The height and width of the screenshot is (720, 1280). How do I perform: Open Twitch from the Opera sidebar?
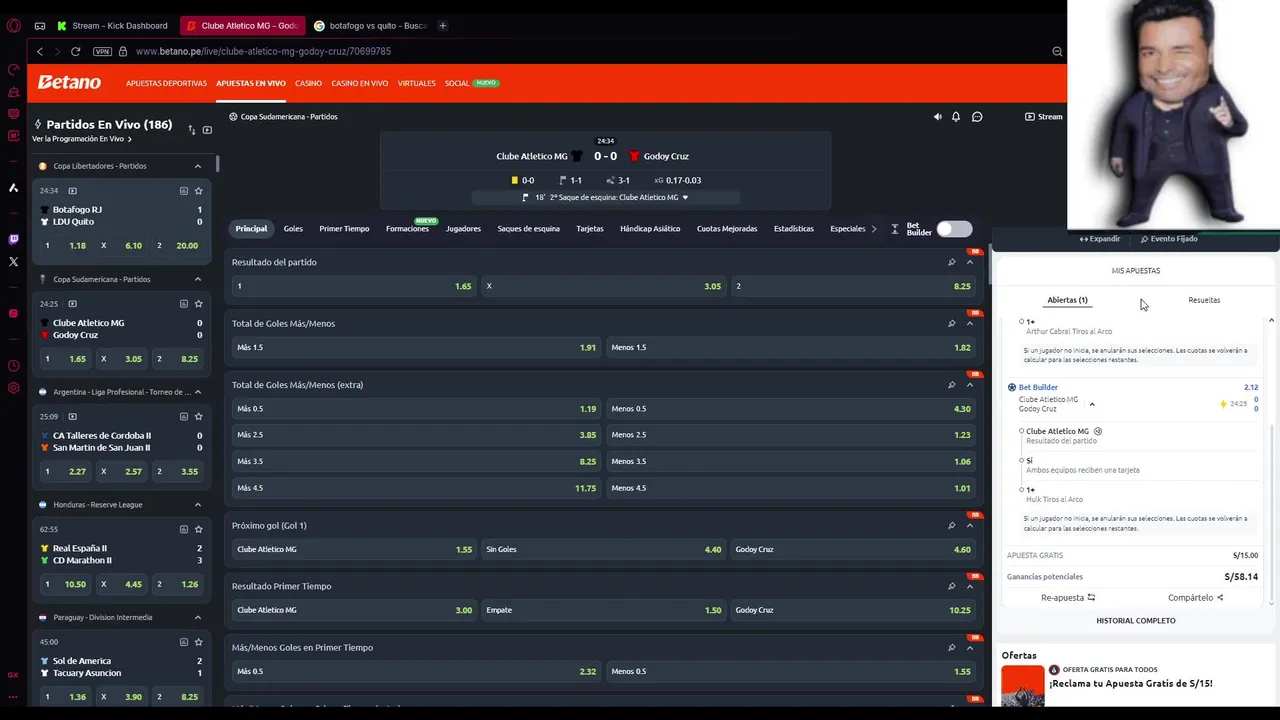[x=13, y=239]
